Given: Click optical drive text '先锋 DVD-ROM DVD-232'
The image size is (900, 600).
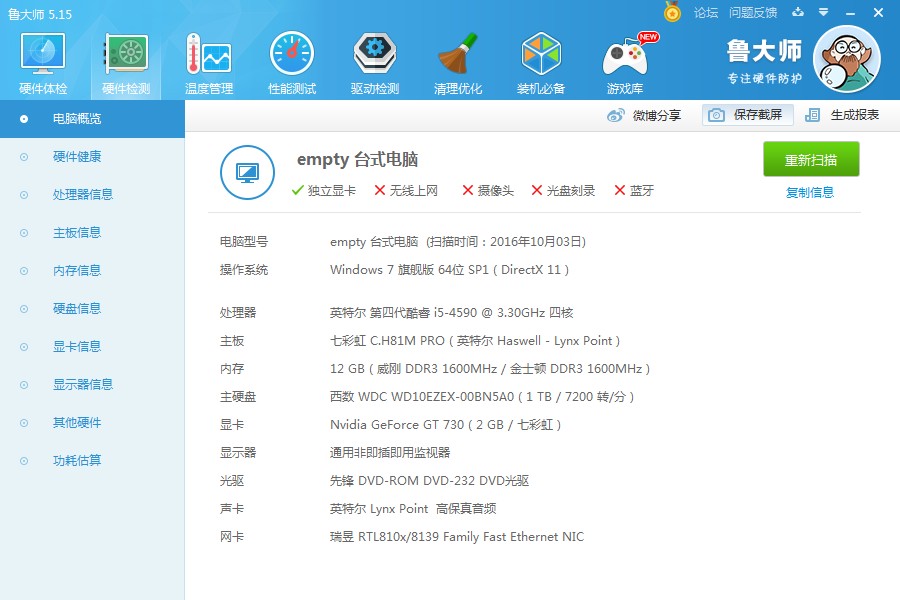Looking at the screenshot, I should (x=402, y=481).
